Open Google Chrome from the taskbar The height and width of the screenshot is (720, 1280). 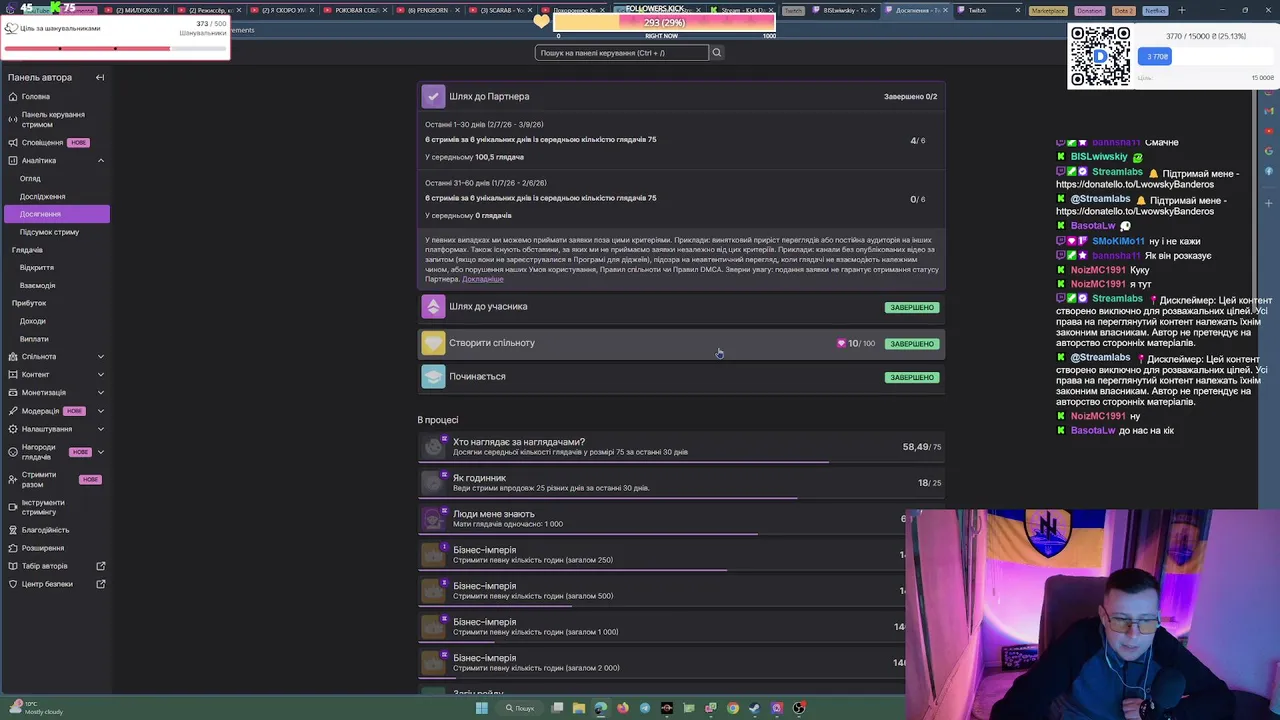click(733, 708)
